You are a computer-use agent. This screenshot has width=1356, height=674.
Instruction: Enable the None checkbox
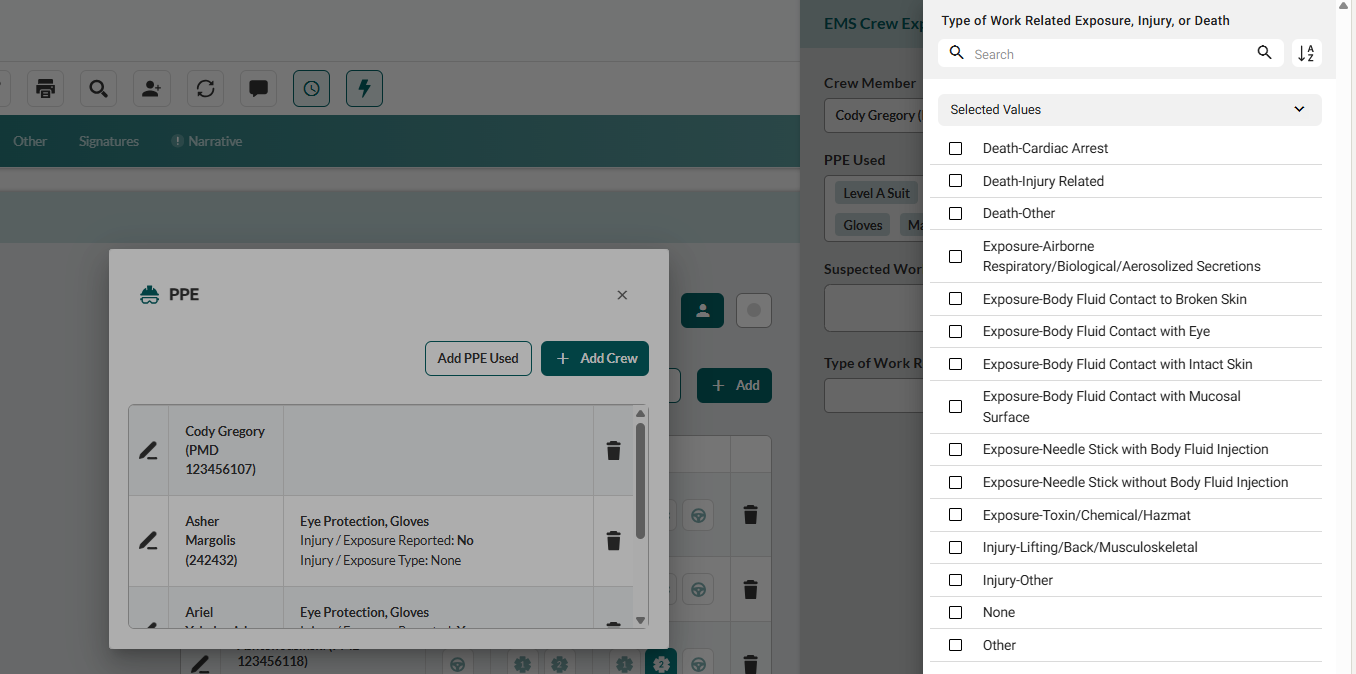(955, 612)
